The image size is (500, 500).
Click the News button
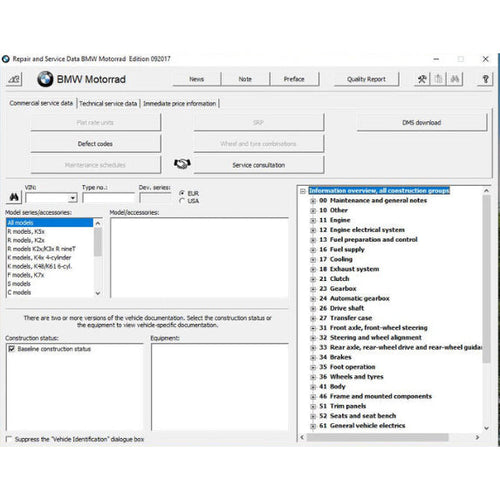[x=197, y=79]
